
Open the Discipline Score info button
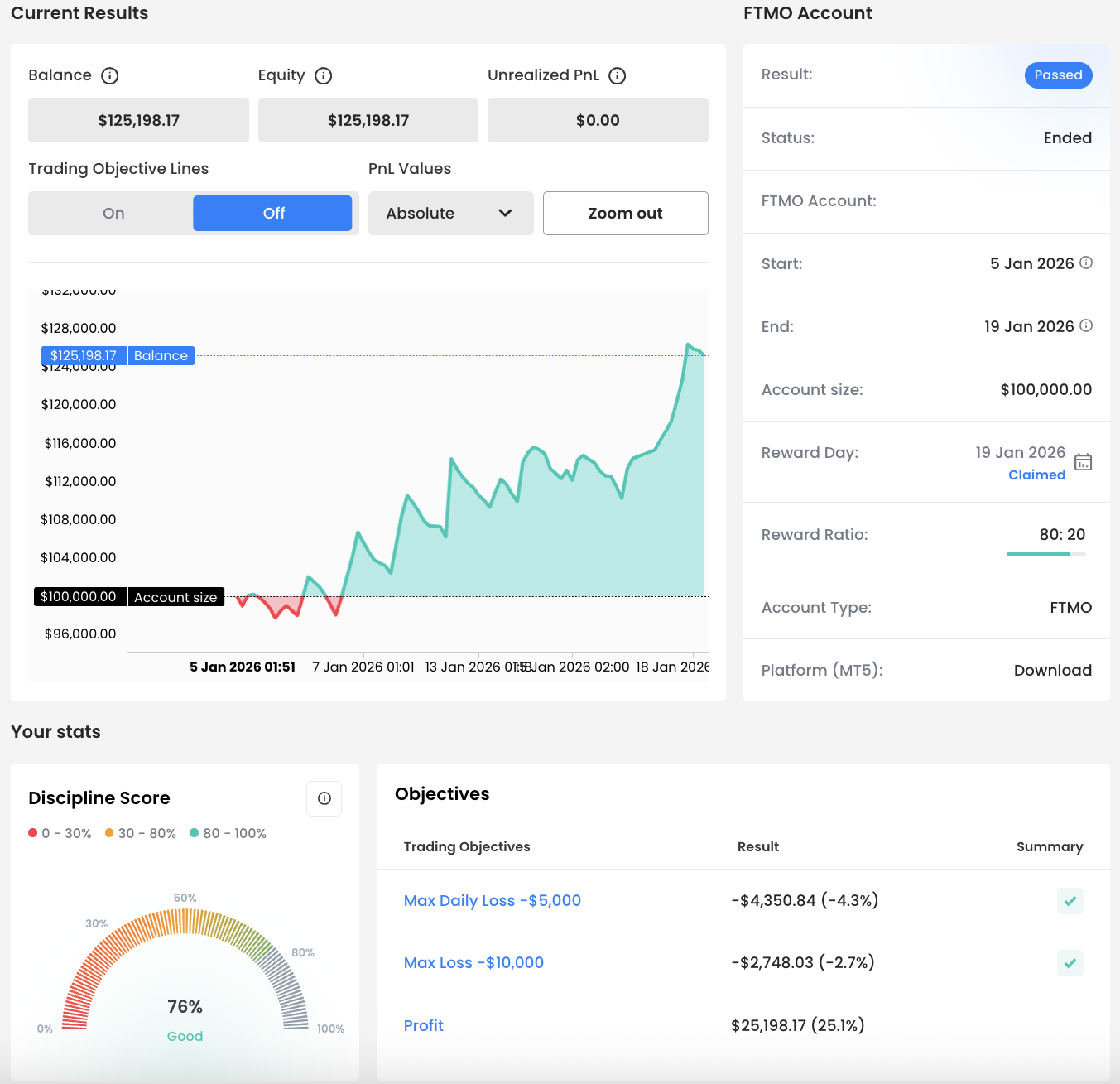pyautogui.click(x=324, y=798)
